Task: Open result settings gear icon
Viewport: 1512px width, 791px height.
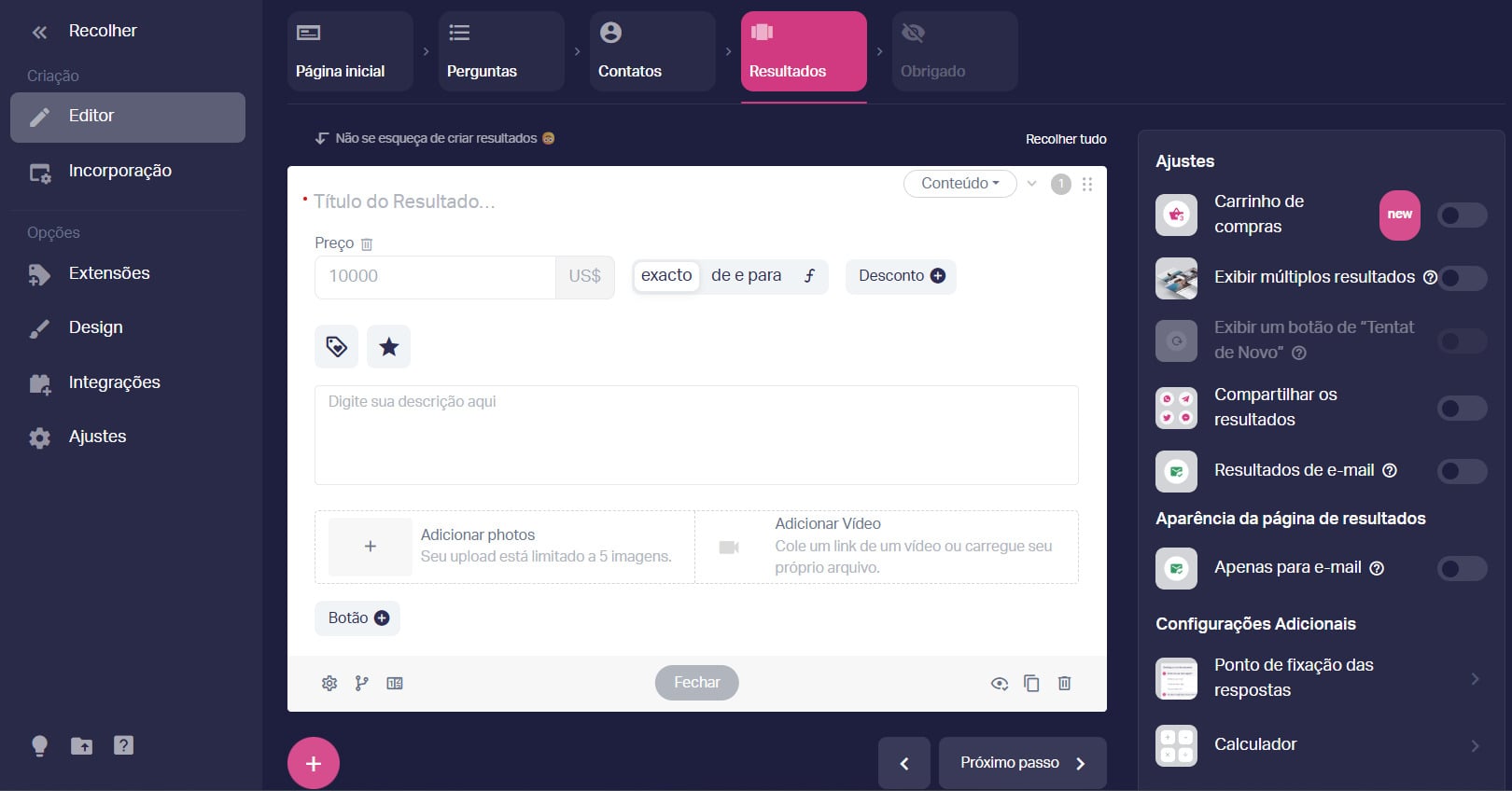Action: (329, 684)
